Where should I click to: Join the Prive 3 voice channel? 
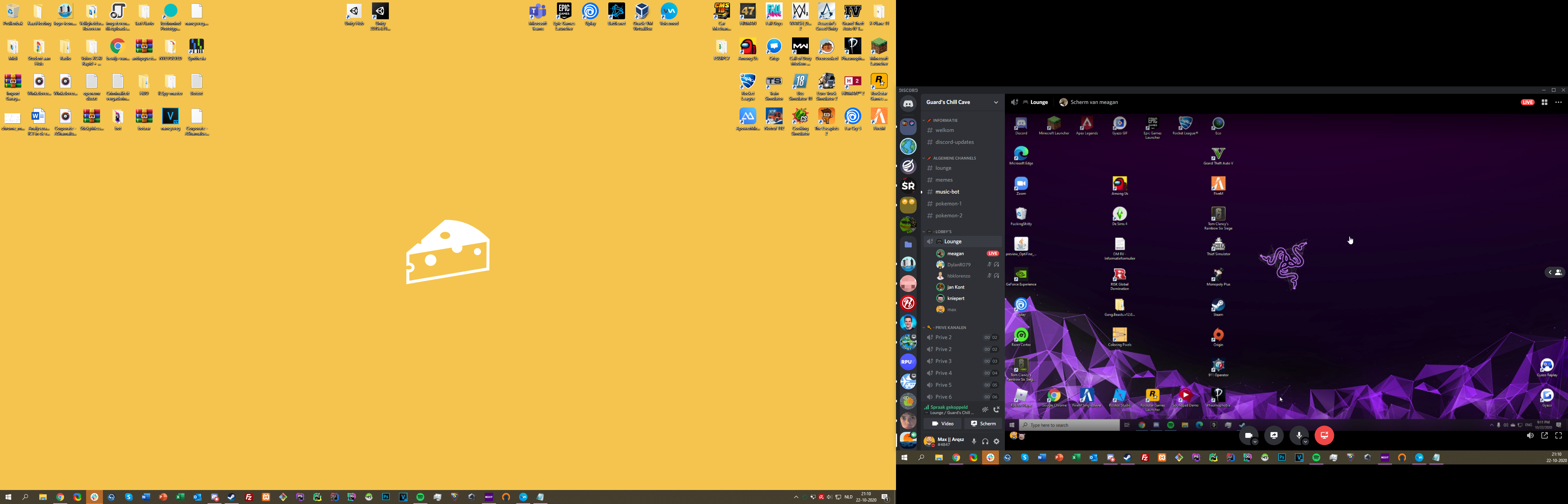click(944, 361)
